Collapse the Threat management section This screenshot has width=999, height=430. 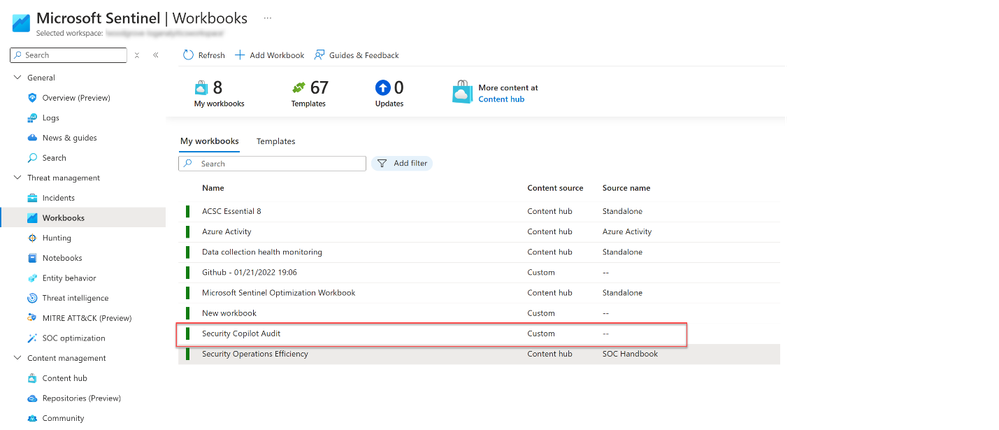click(x=17, y=178)
